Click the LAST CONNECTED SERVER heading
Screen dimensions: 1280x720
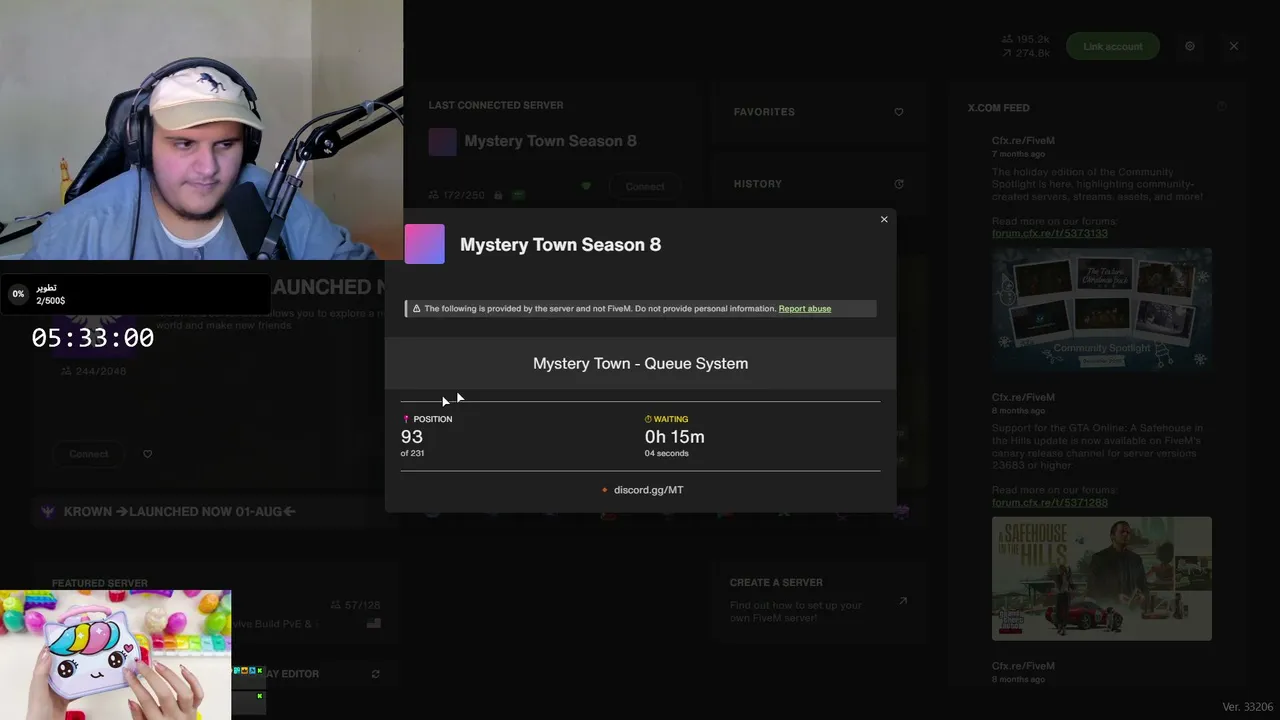tap(496, 105)
